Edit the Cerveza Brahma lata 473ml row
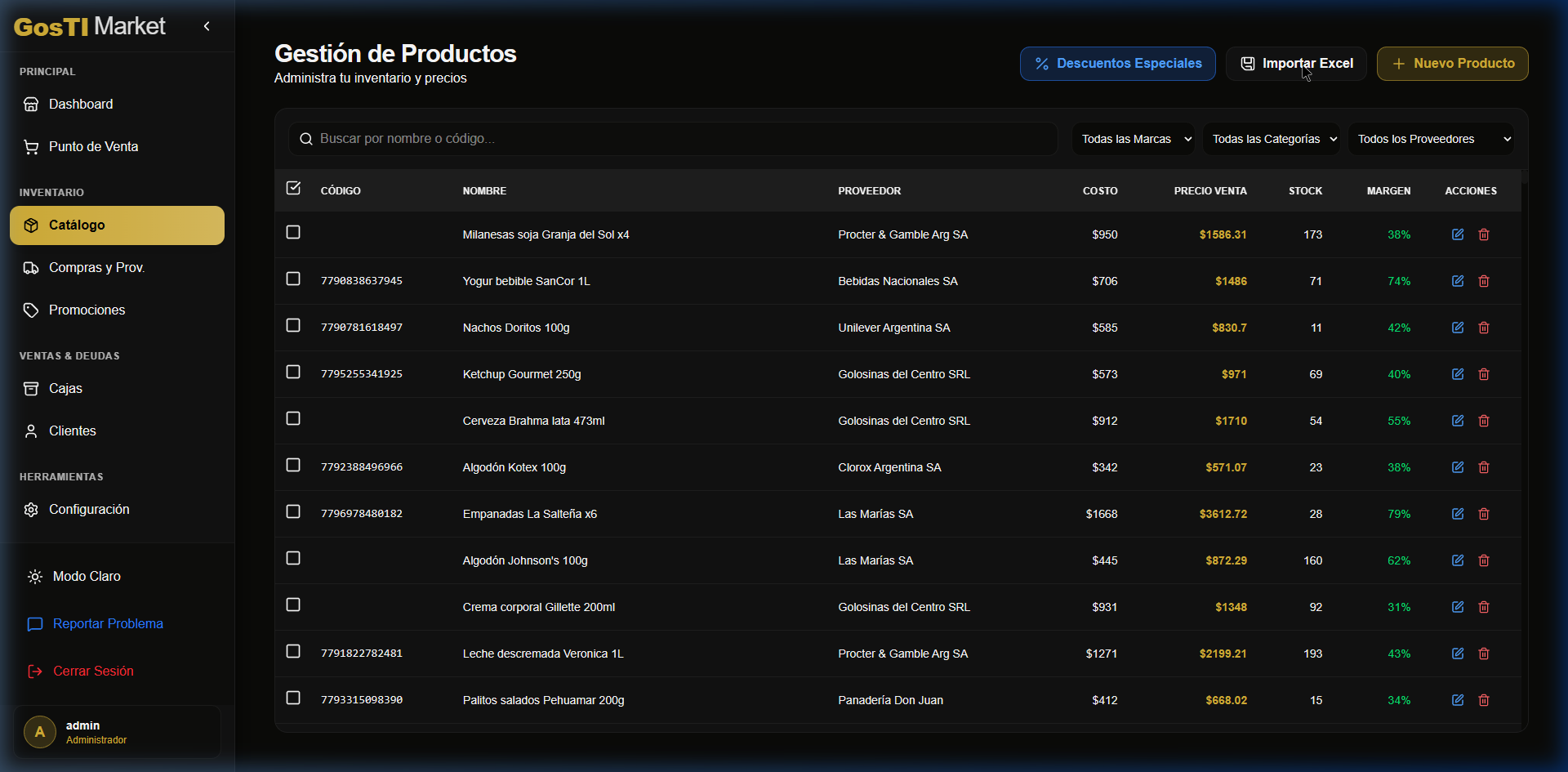The height and width of the screenshot is (772, 1568). click(x=1458, y=421)
